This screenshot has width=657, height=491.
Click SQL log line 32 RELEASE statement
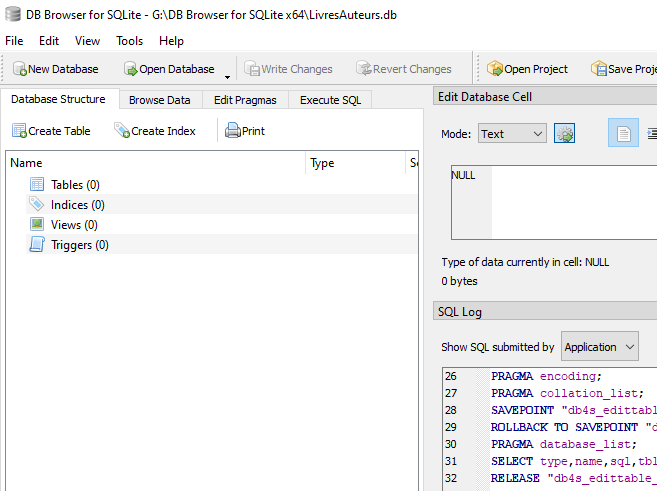tap(574, 478)
